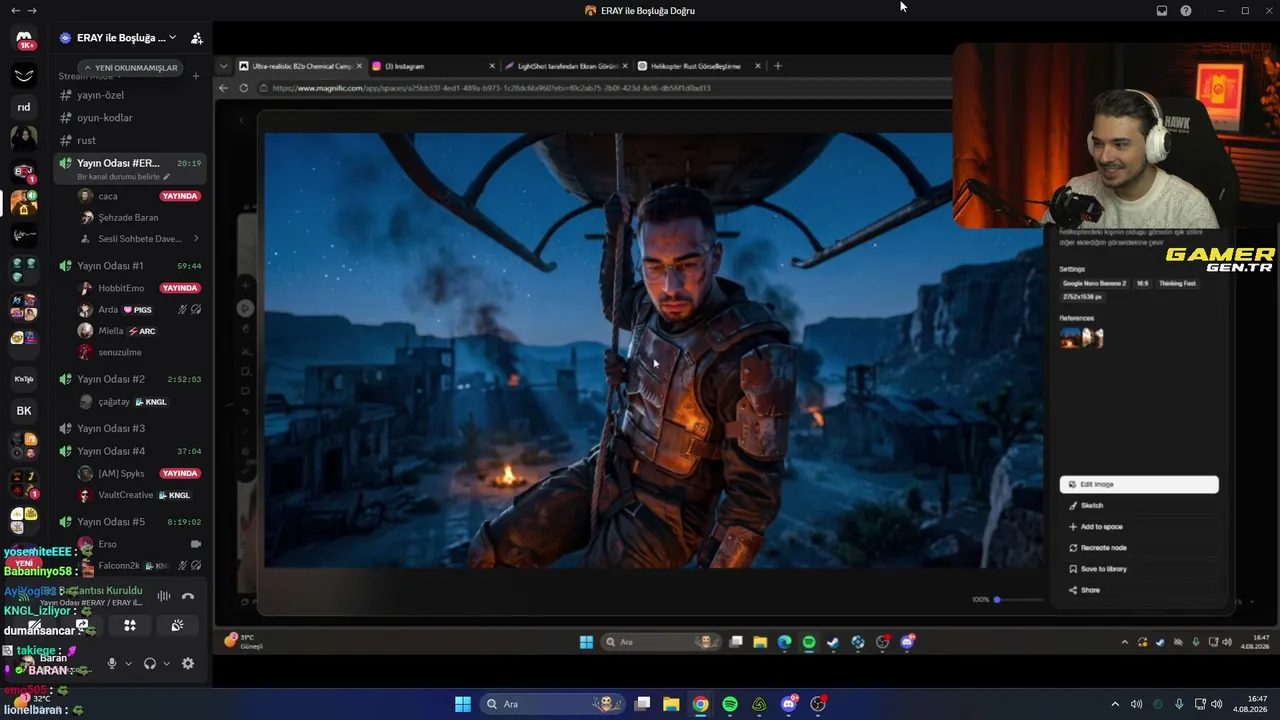Choose Add to space in the image menu
1280x720 pixels.
(x=1139, y=527)
